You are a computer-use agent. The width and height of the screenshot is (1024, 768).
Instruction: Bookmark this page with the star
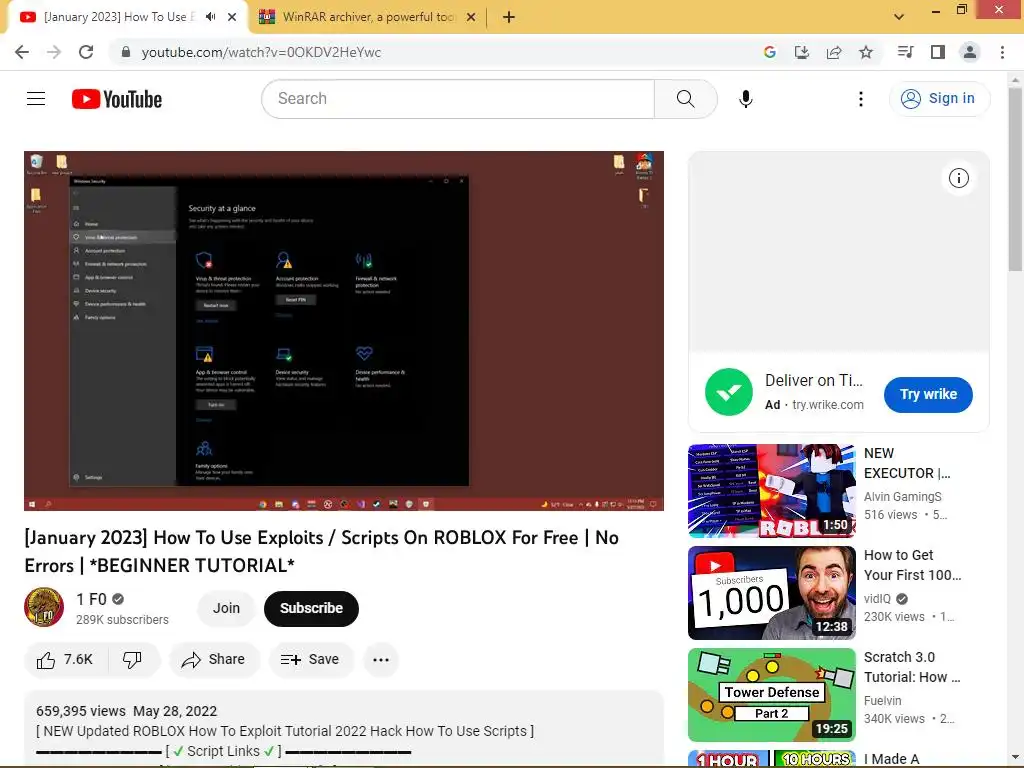(866, 52)
